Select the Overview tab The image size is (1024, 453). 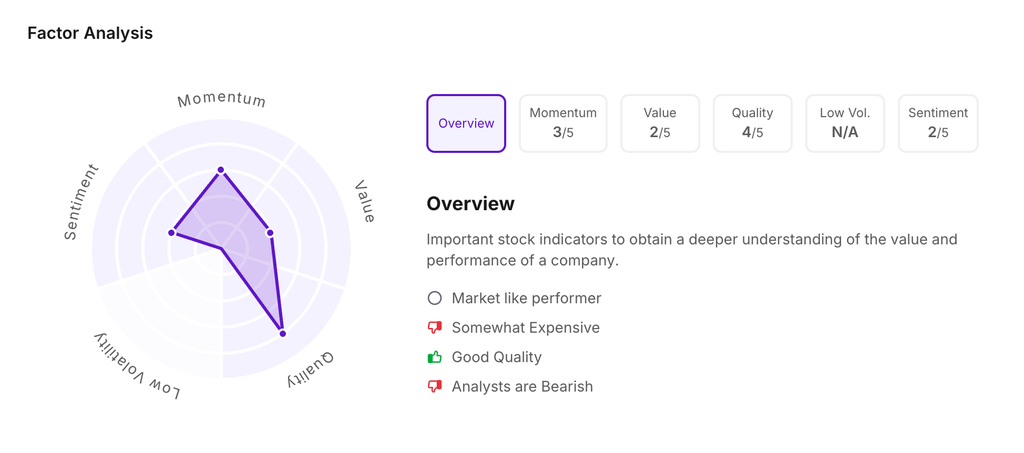(x=466, y=123)
